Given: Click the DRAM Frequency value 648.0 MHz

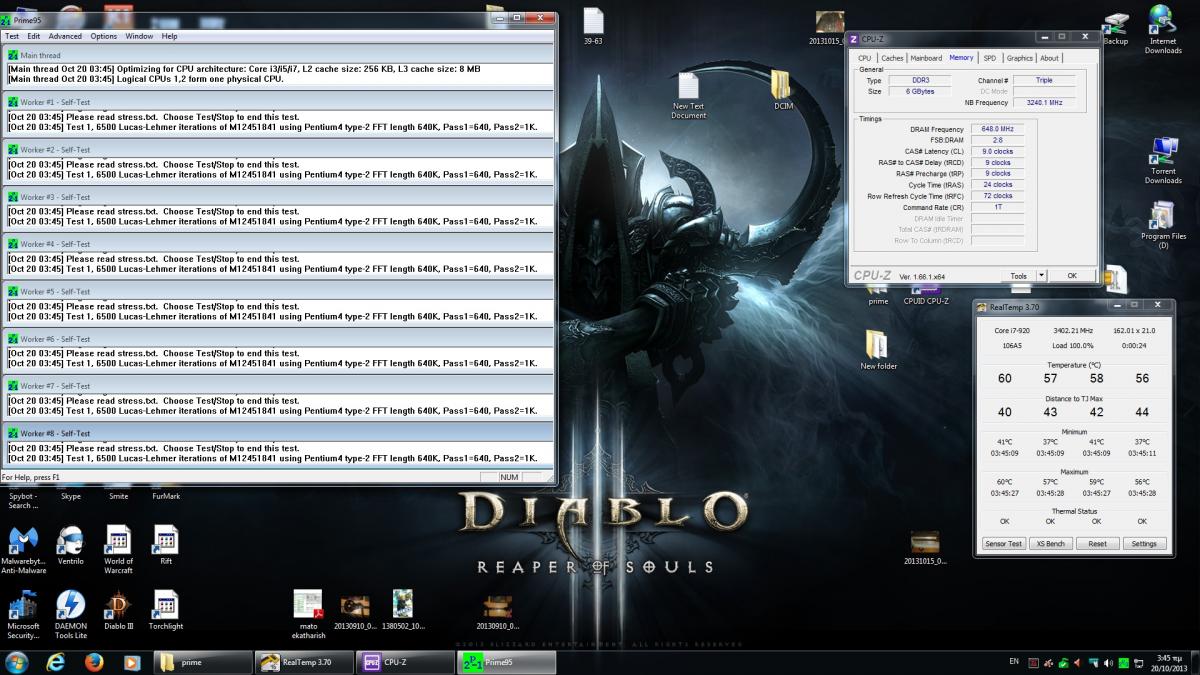Looking at the screenshot, I should [x=998, y=129].
